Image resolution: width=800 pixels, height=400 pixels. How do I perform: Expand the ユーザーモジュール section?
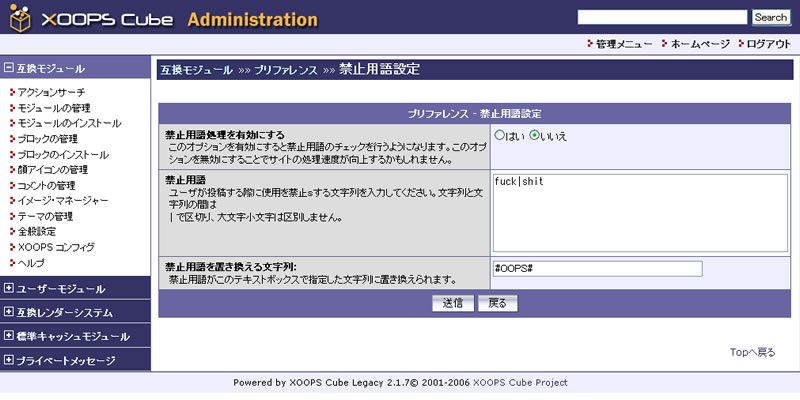pos(8,289)
